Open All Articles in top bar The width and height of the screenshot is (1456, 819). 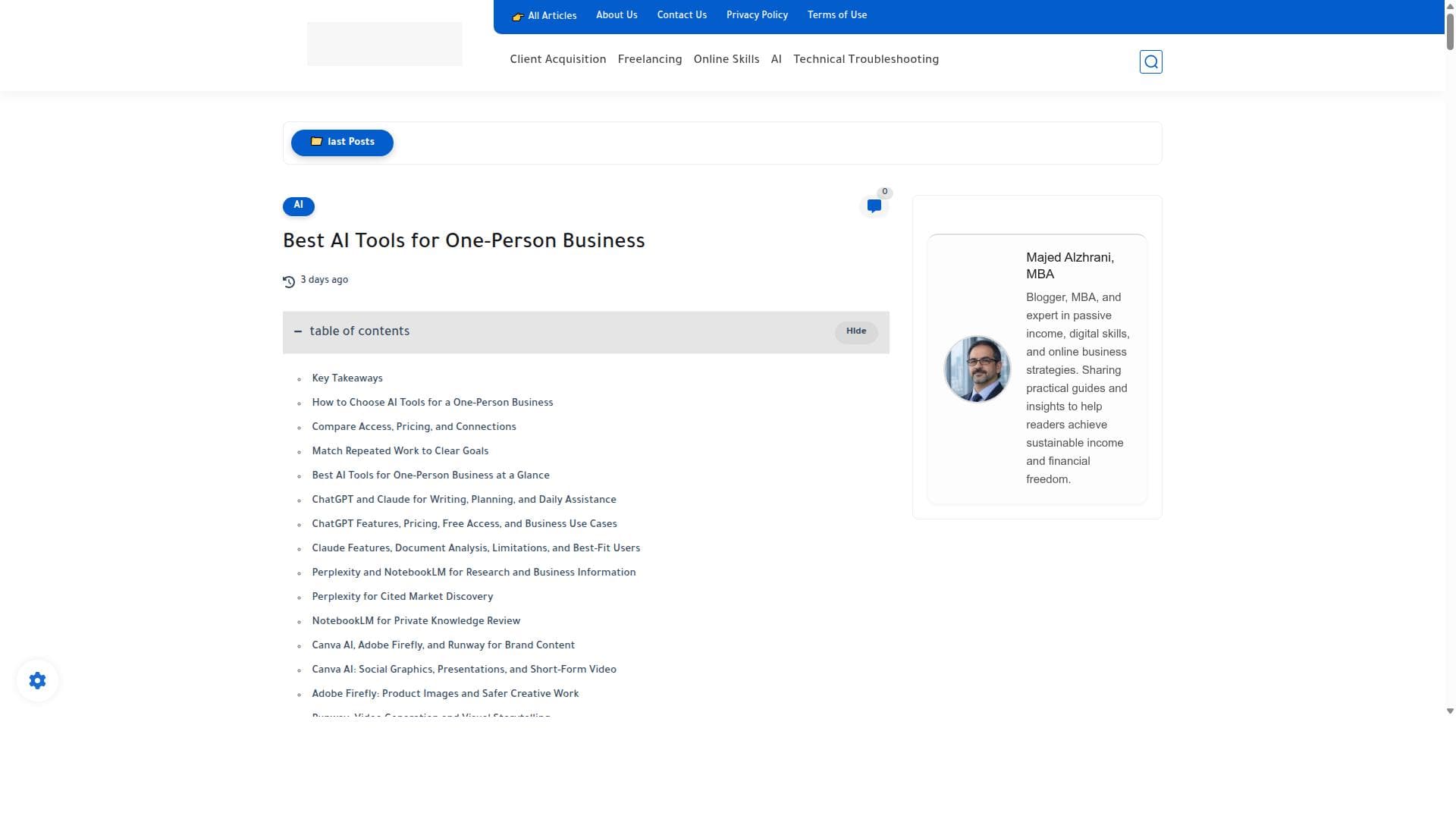(544, 16)
